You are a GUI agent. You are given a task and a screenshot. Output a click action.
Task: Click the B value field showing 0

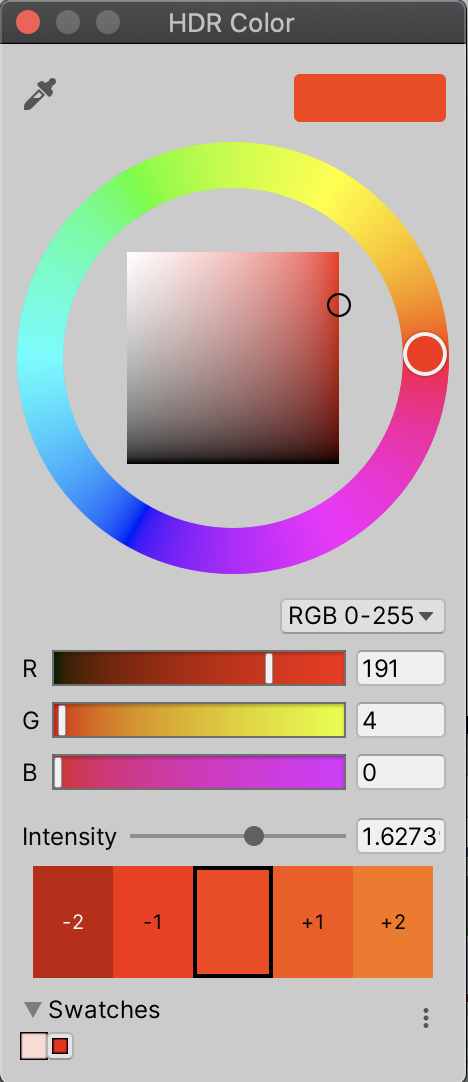(x=401, y=772)
